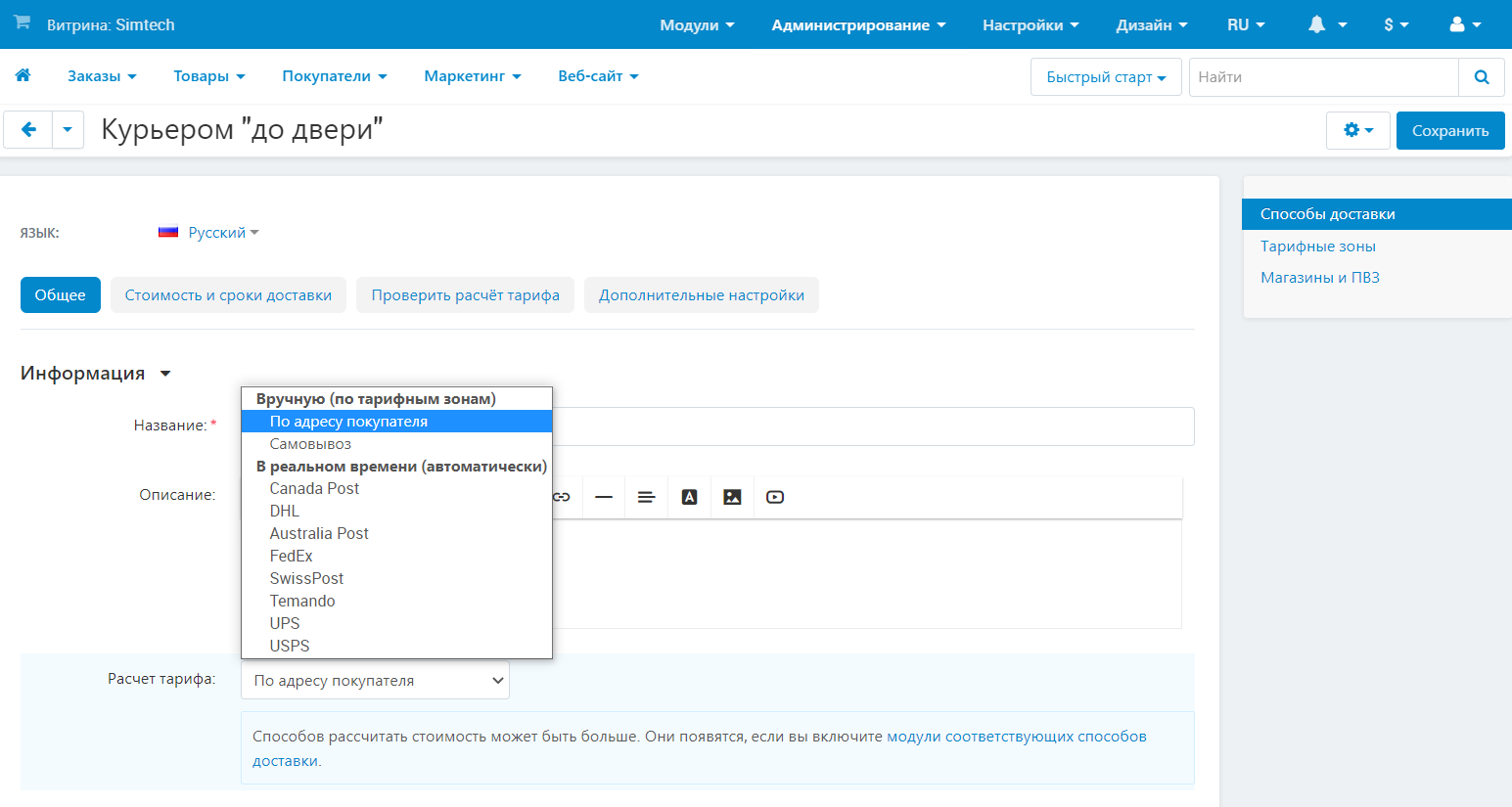Open the gear actions menu
Viewport: 1512px width, 807px height.
[1357, 130]
